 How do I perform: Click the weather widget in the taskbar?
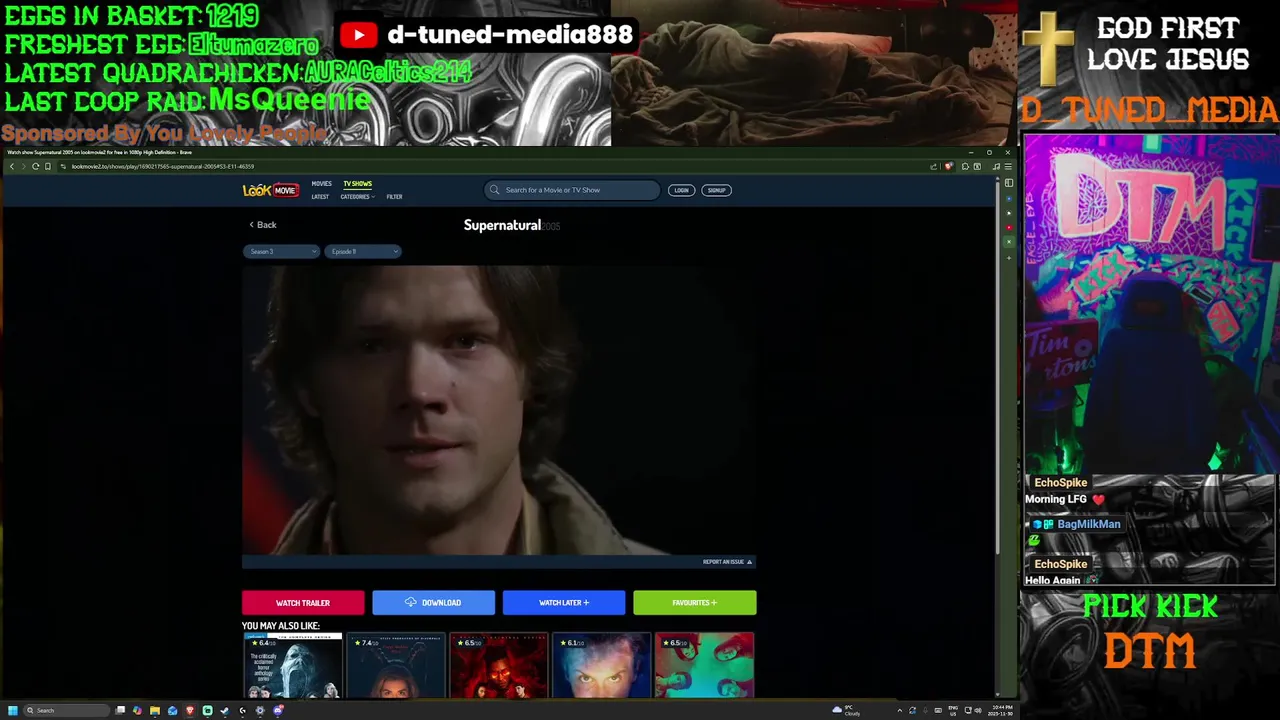coord(846,710)
